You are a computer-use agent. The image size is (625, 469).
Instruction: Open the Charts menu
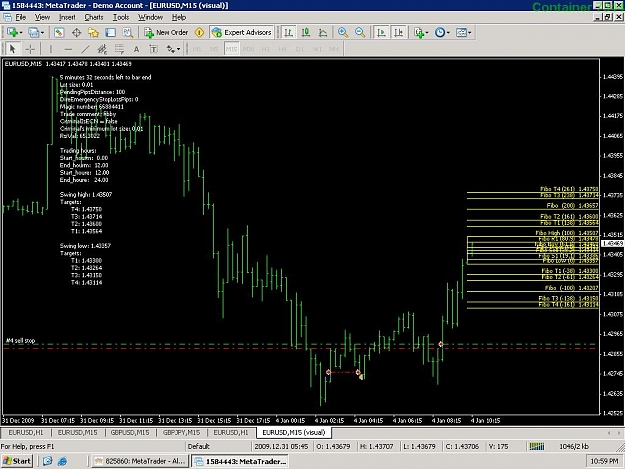94,17
